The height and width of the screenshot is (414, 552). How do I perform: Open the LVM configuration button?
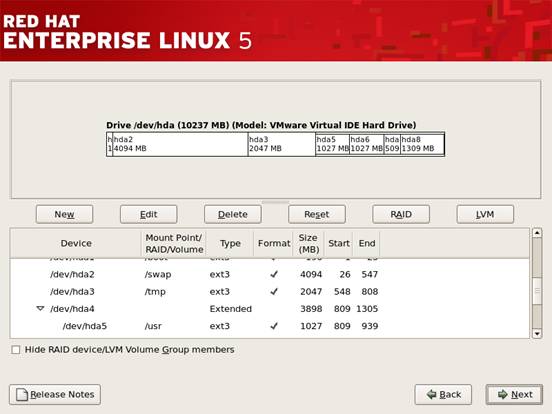coord(485,214)
